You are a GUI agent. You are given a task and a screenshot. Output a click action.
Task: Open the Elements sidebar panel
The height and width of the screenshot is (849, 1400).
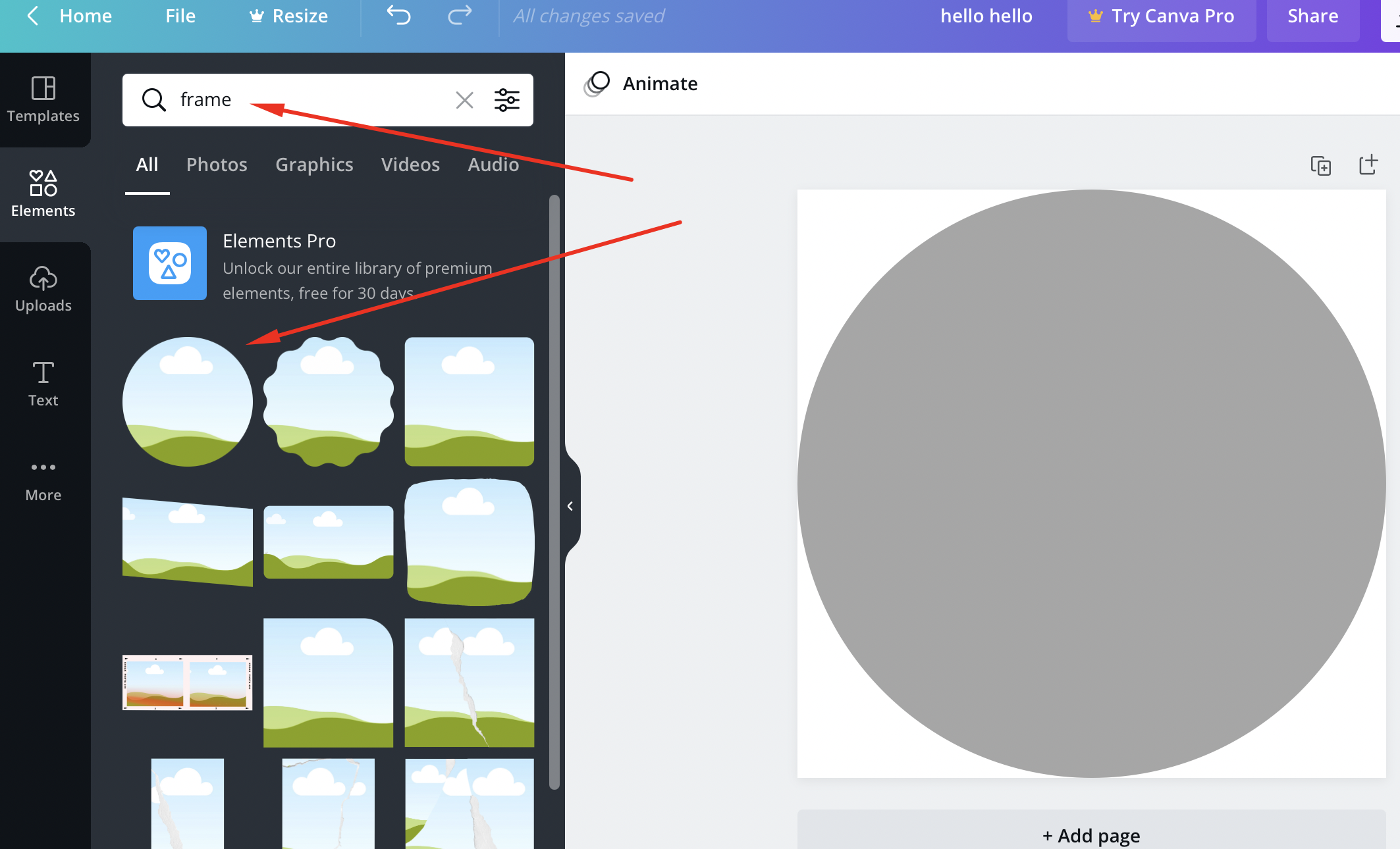[43, 193]
